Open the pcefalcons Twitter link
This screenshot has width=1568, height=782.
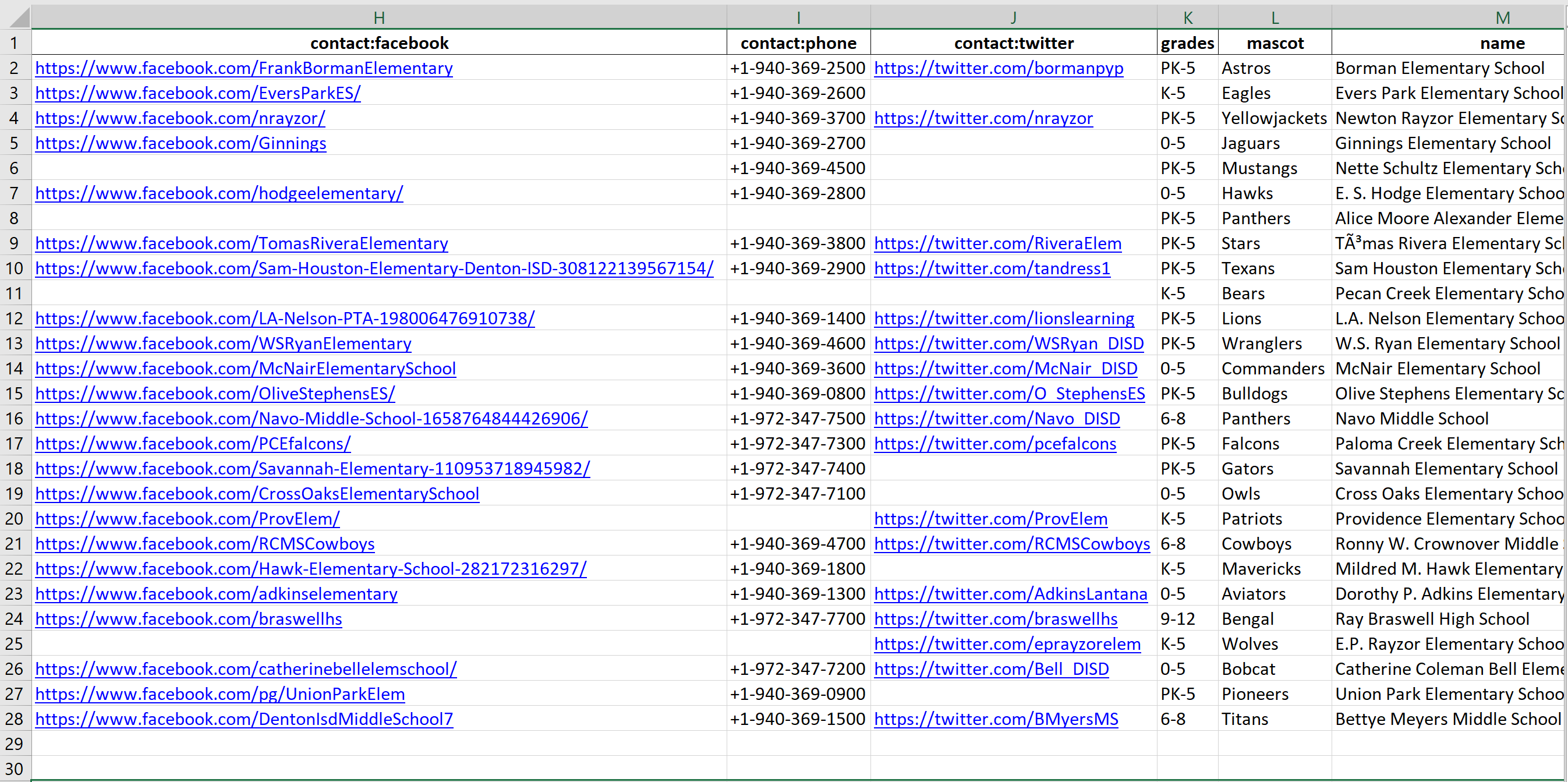(x=995, y=444)
